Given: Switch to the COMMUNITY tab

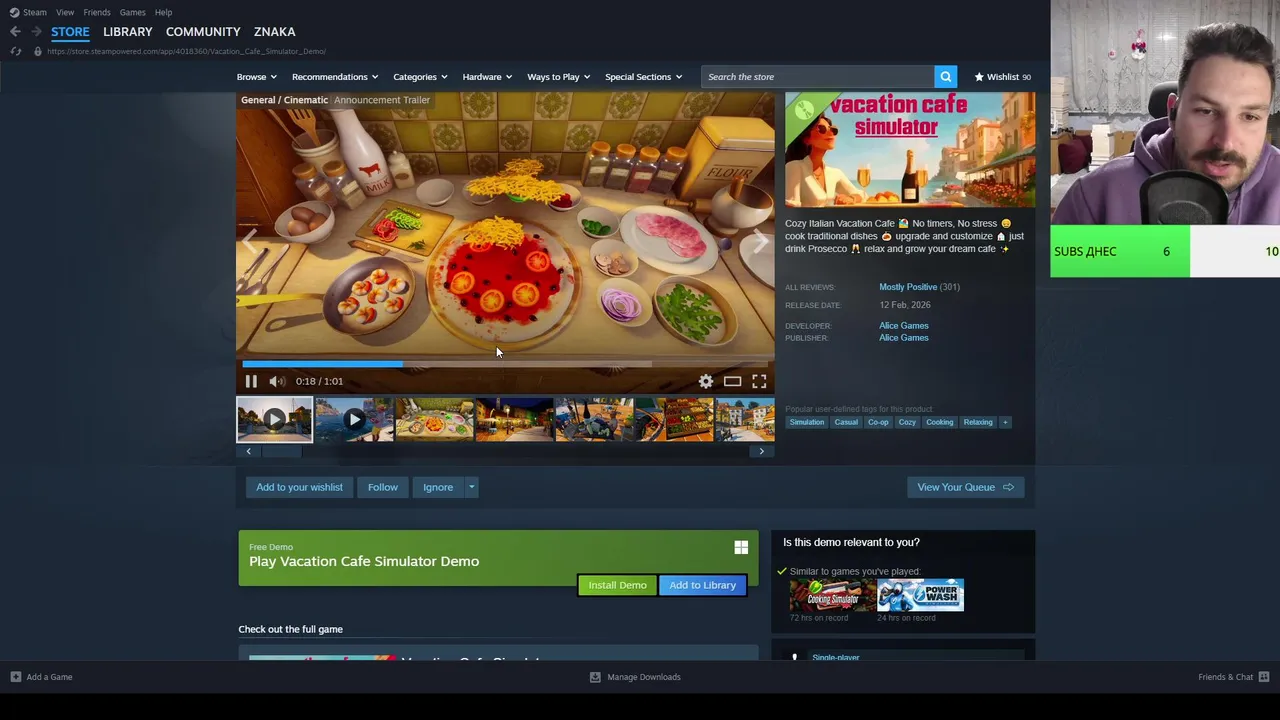Looking at the screenshot, I should pyautogui.click(x=203, y=32).
